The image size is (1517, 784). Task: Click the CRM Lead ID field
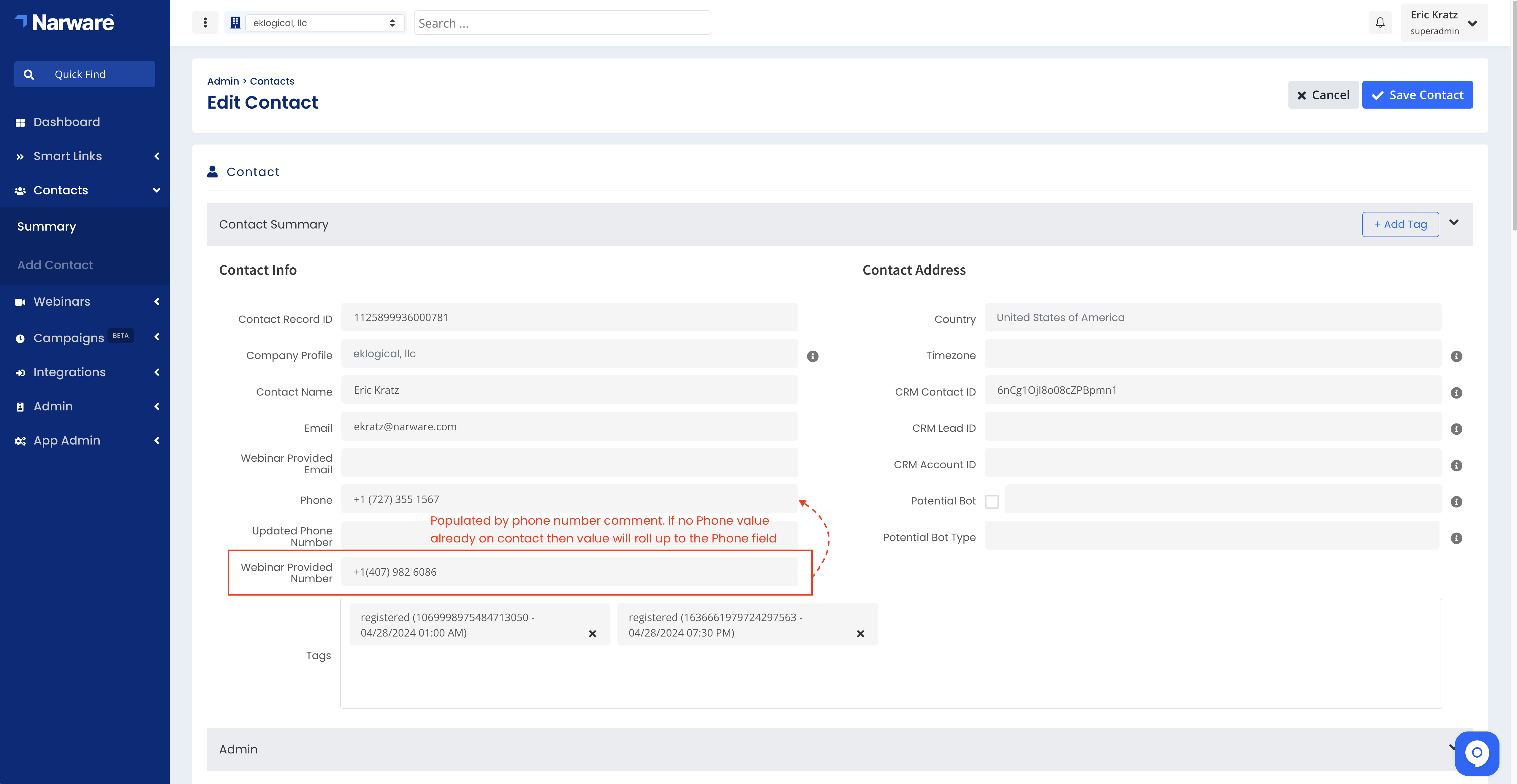click(x=1213, y=427)
